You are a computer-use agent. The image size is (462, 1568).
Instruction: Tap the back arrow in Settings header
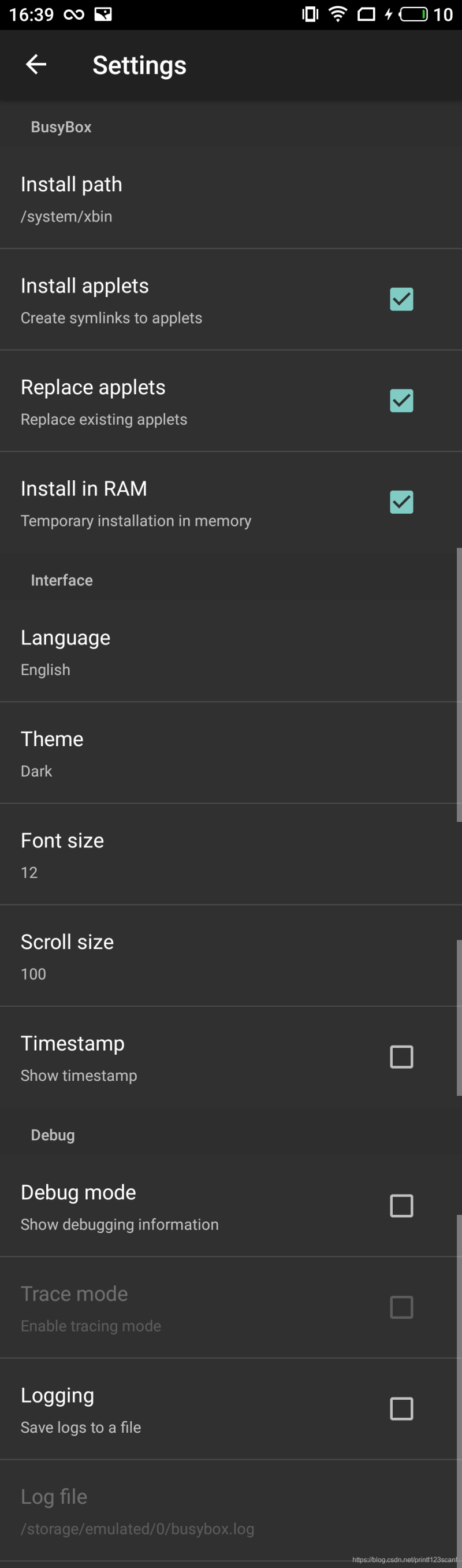[36, 65]
